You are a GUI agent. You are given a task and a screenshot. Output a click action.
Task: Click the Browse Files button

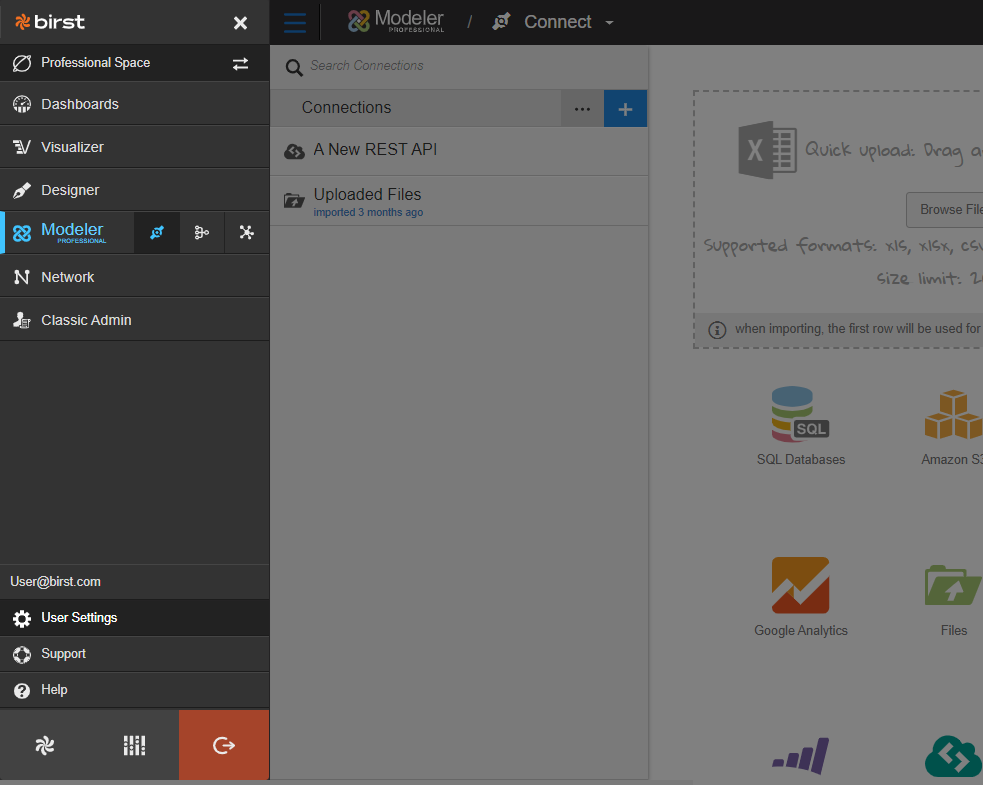point(945,209)
